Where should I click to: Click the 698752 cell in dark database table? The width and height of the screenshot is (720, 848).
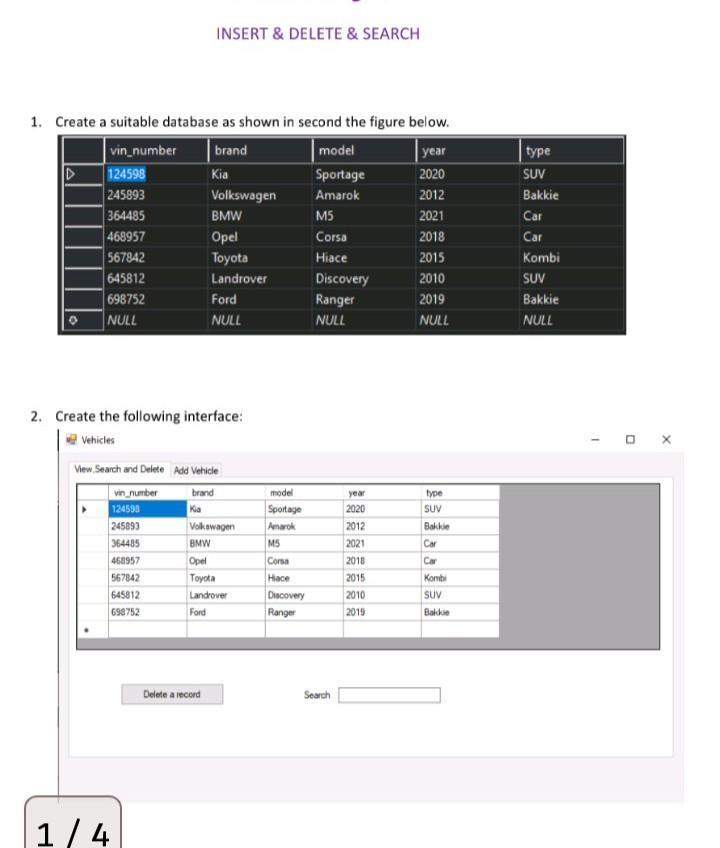tap(156, 300)
